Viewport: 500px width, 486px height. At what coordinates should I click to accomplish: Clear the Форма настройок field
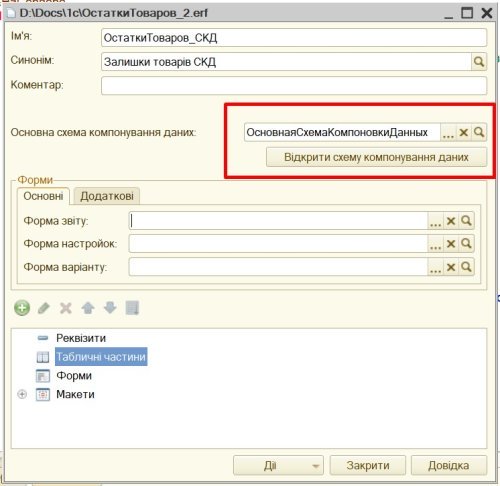tap(451, 244)
